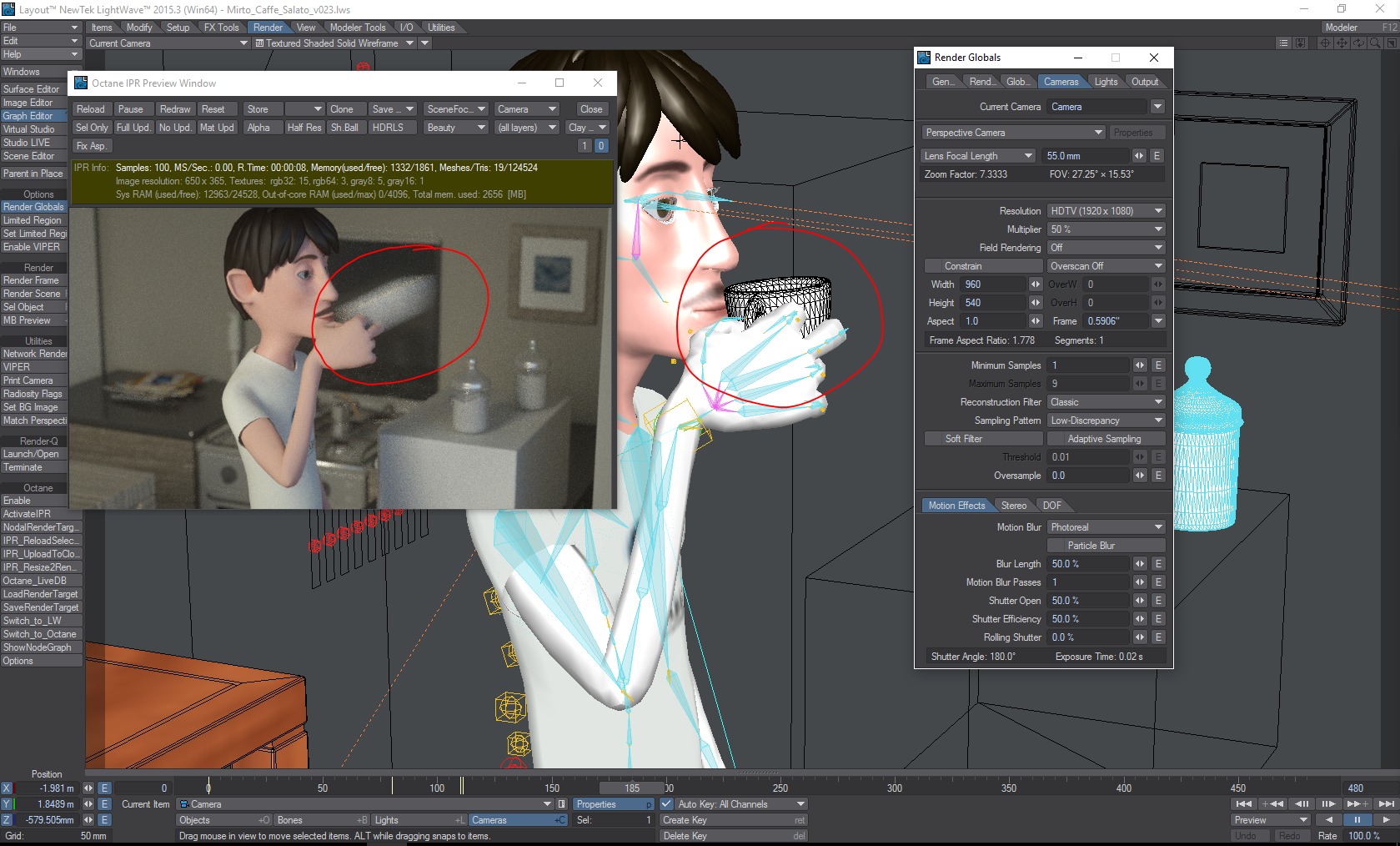Image resolution: width=1400 pixels, height=846 pixels.
Task: Click the viewport save-layout icon
Action: (1300, 43)
